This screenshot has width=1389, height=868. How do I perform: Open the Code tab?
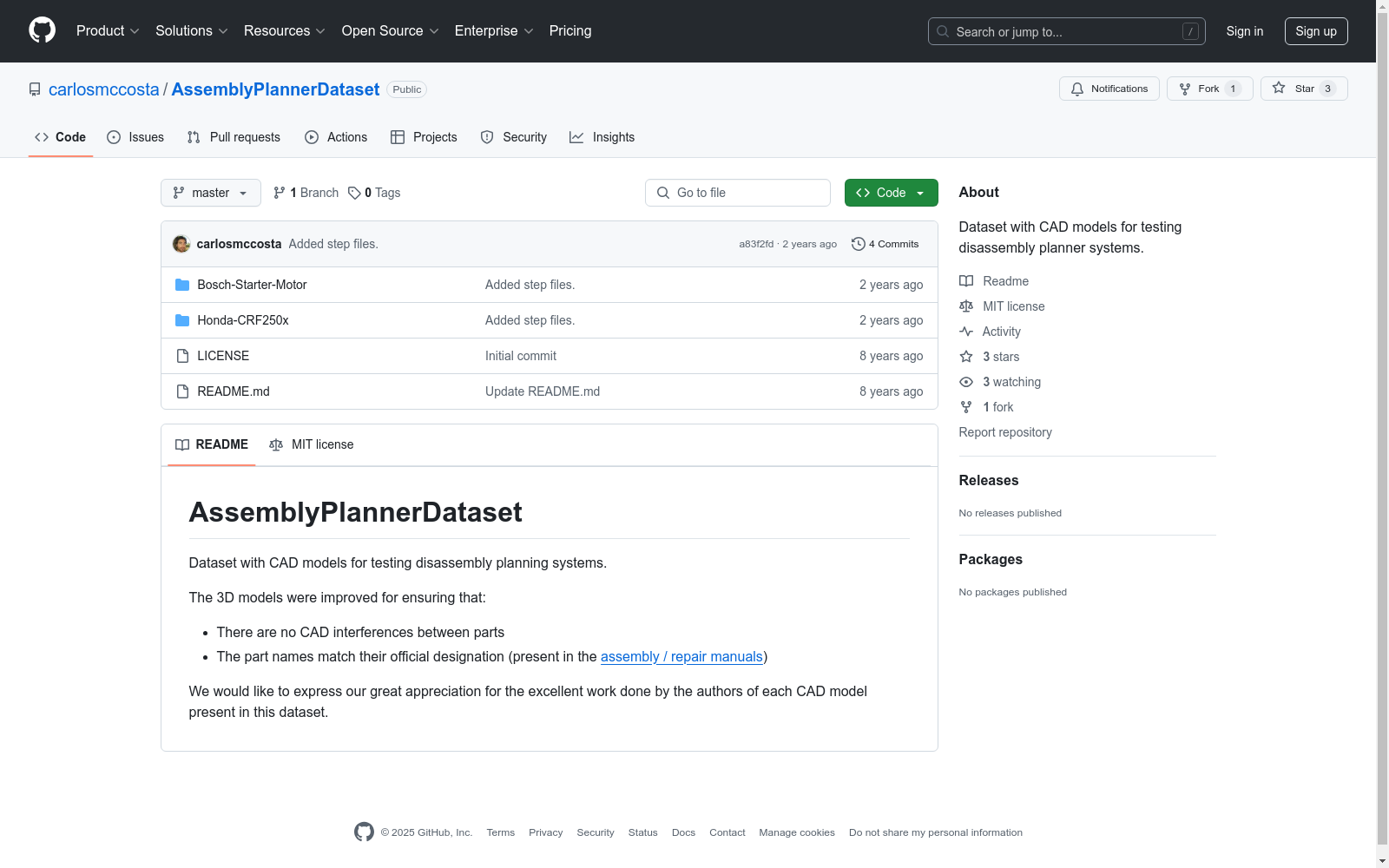tap(61, 137)
